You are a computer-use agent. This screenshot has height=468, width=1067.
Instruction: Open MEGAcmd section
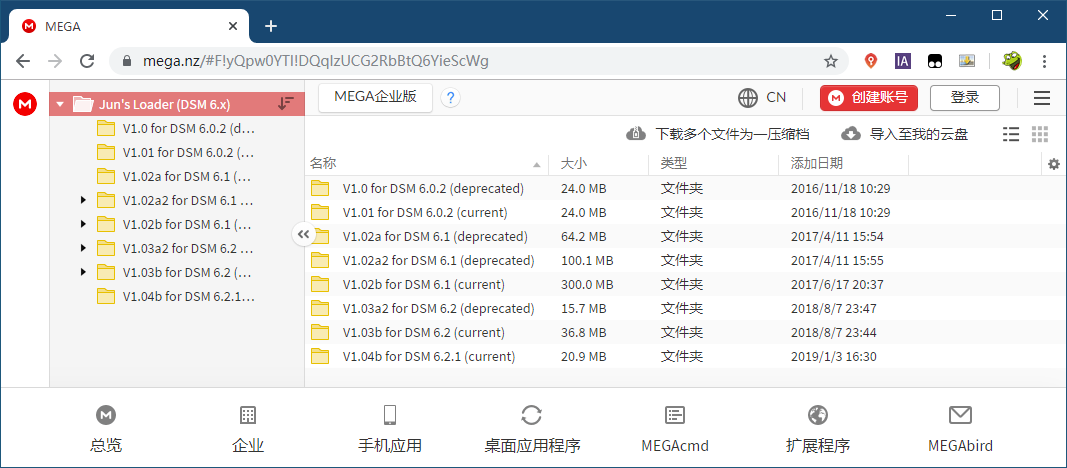[x=675, y=429]
